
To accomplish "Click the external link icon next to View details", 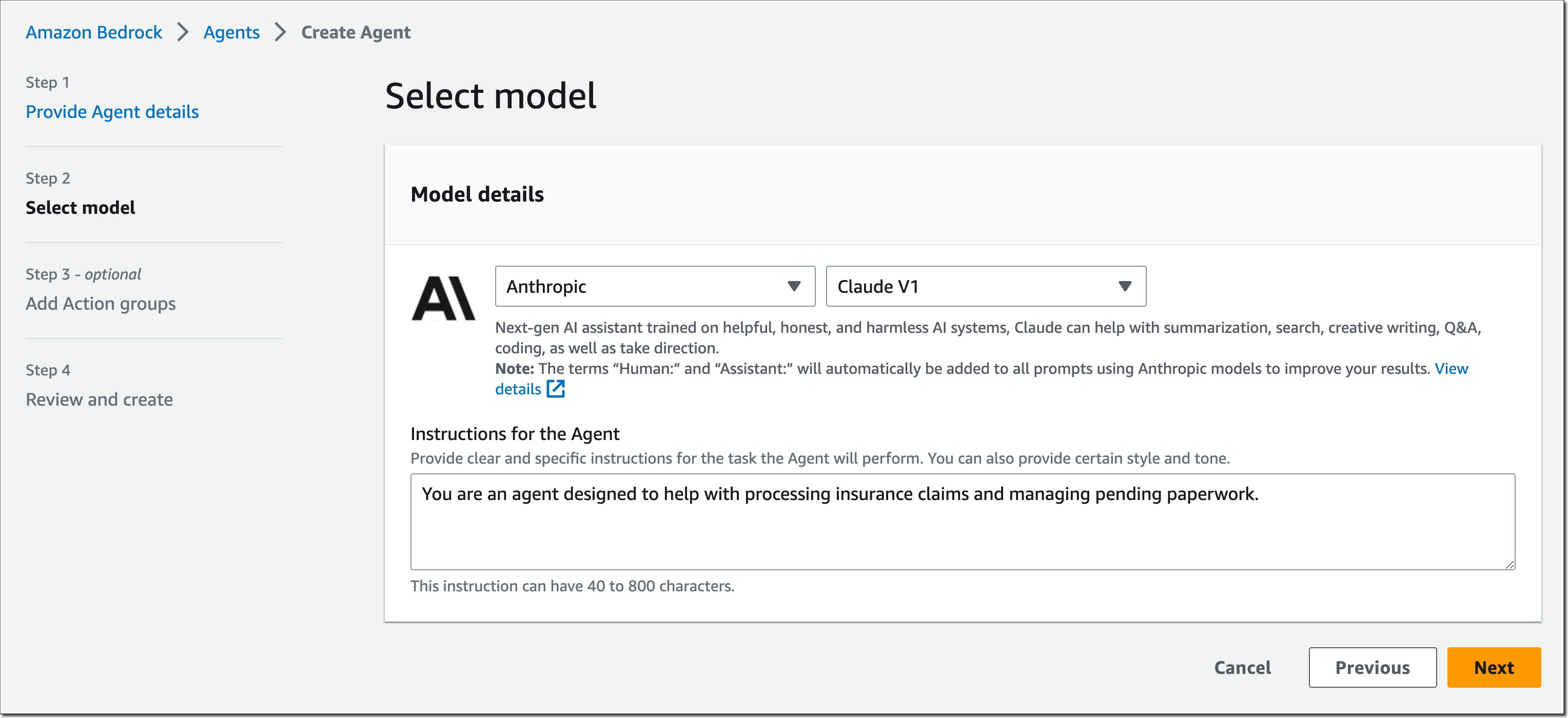I will (x=556, y=389).
